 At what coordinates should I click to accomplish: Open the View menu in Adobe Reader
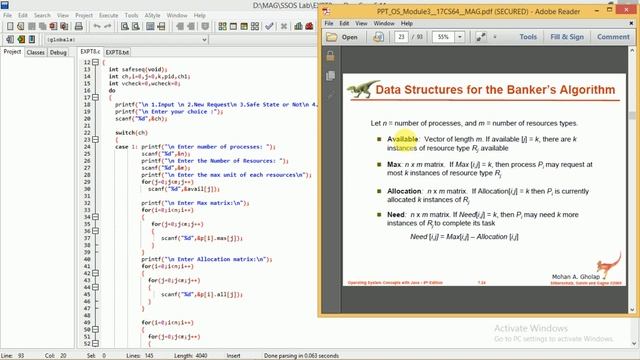click(x=361, y=23)
